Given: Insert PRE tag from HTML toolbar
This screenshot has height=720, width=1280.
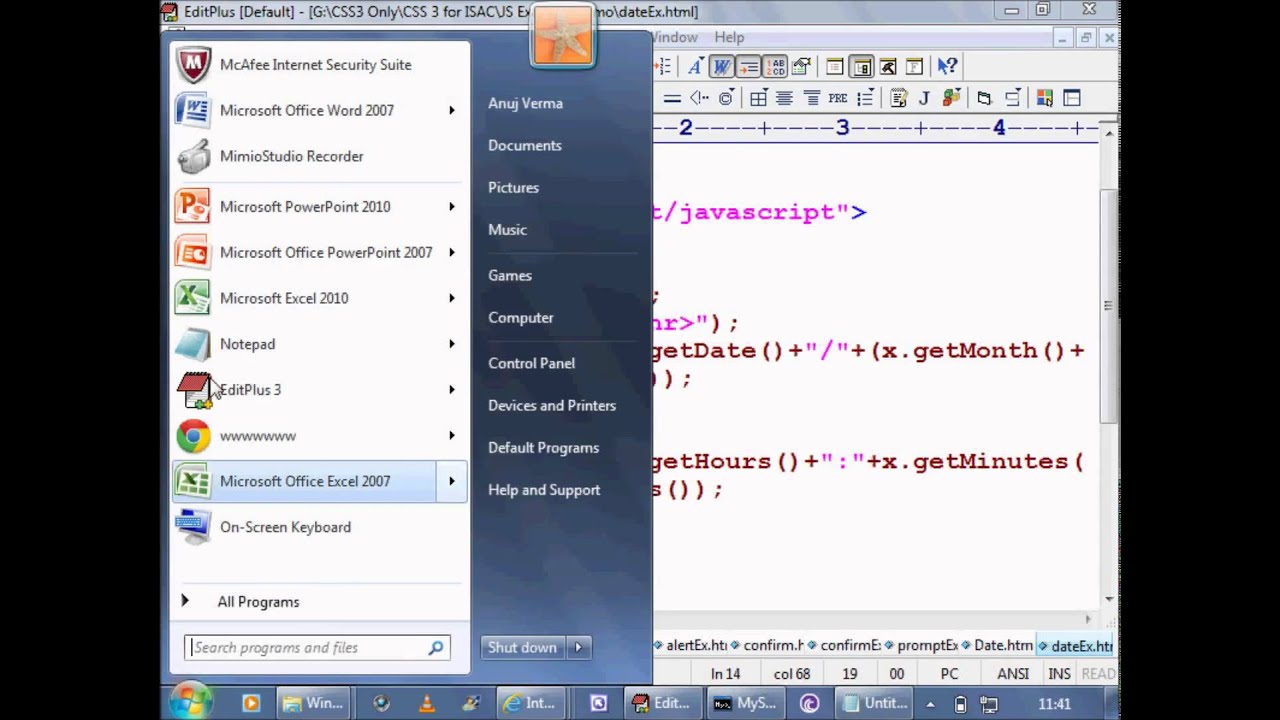Looking at the screenshot, I should (x=838, y=98).
